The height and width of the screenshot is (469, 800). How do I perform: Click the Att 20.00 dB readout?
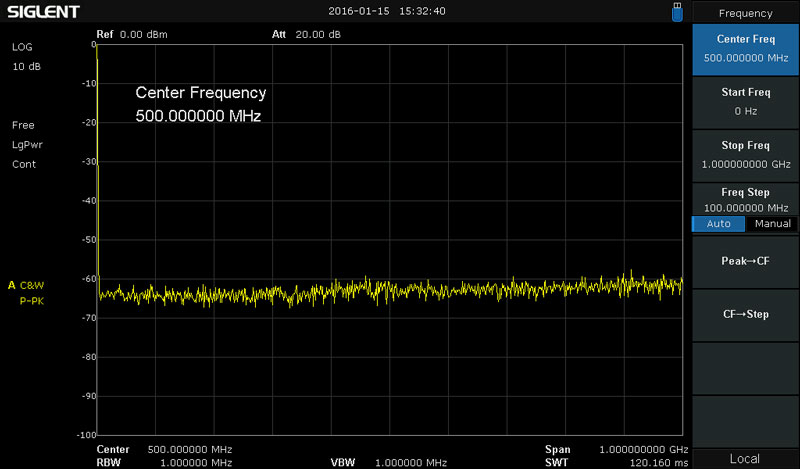(x=306, y=34)
